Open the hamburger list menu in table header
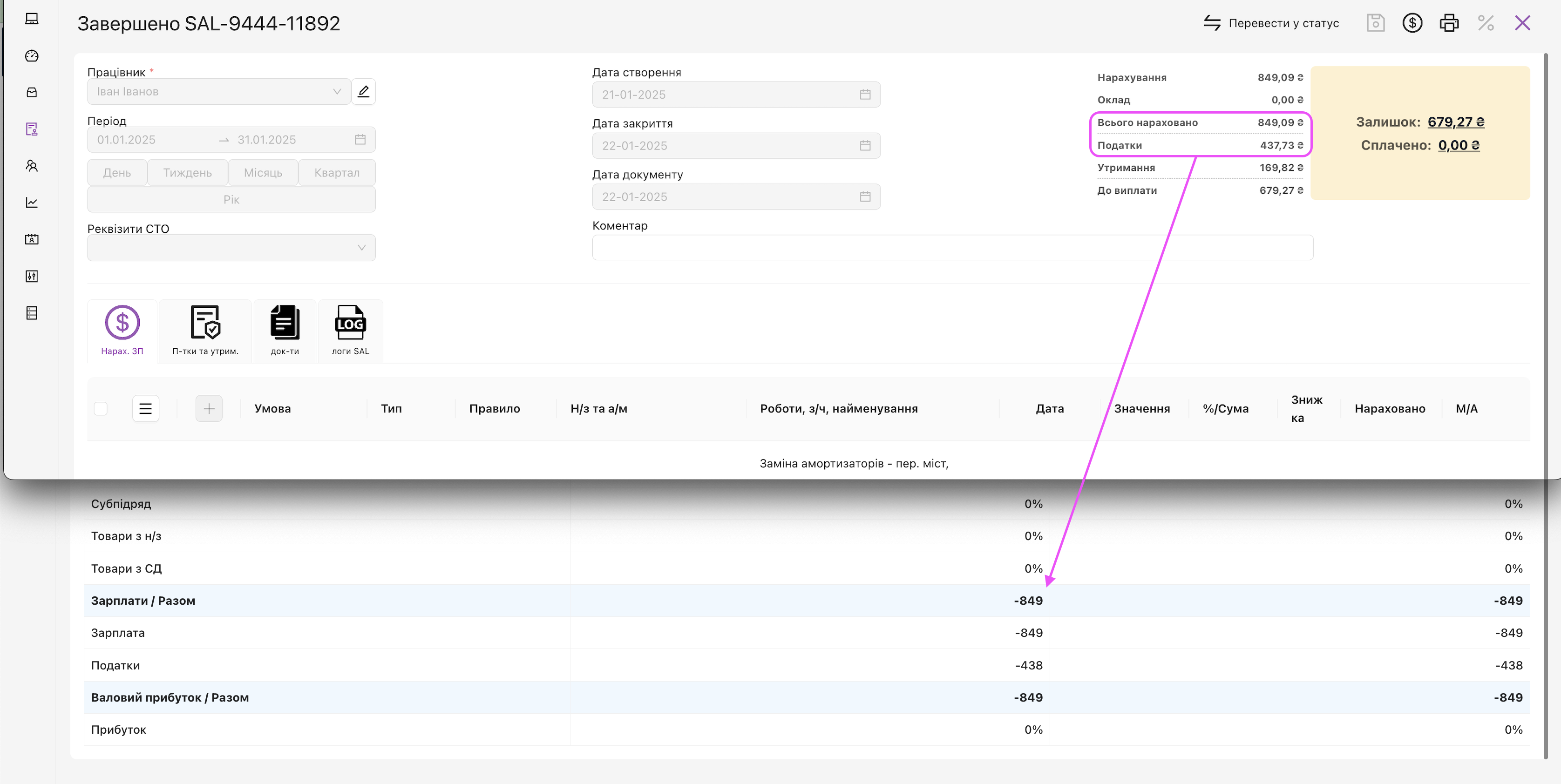Screen dimensions: 1561x784 (145, 408)
